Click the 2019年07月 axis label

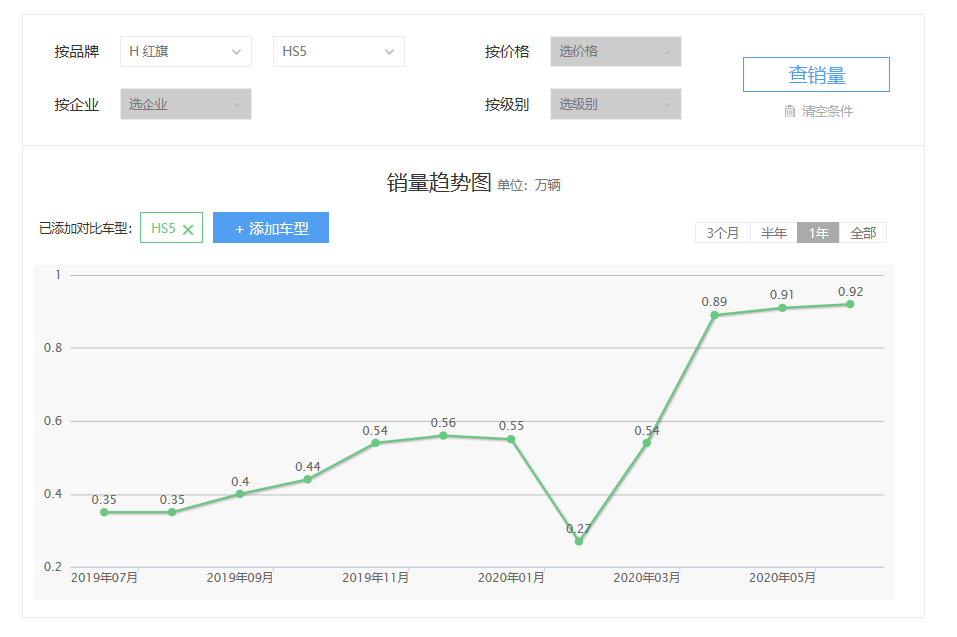point(104,578)
